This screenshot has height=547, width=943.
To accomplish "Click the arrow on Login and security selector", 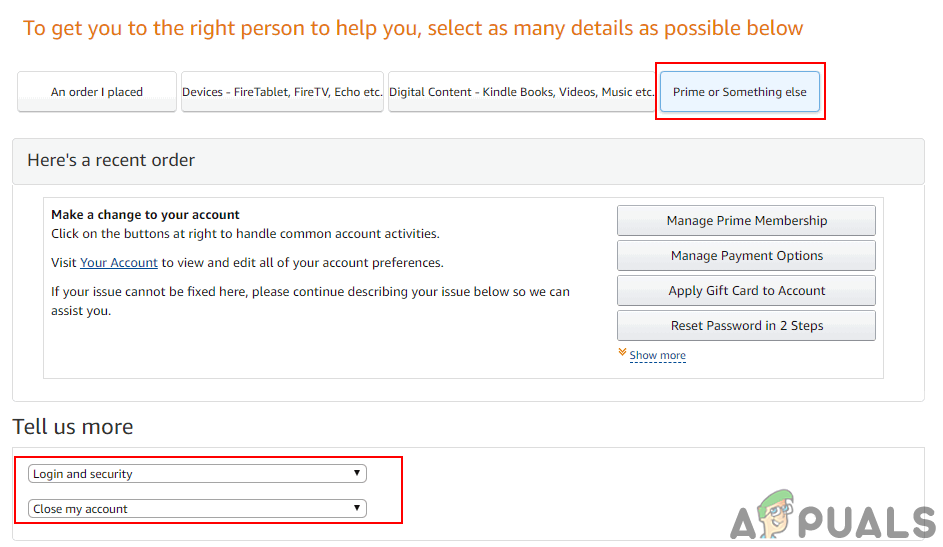I will coord(357,474).
